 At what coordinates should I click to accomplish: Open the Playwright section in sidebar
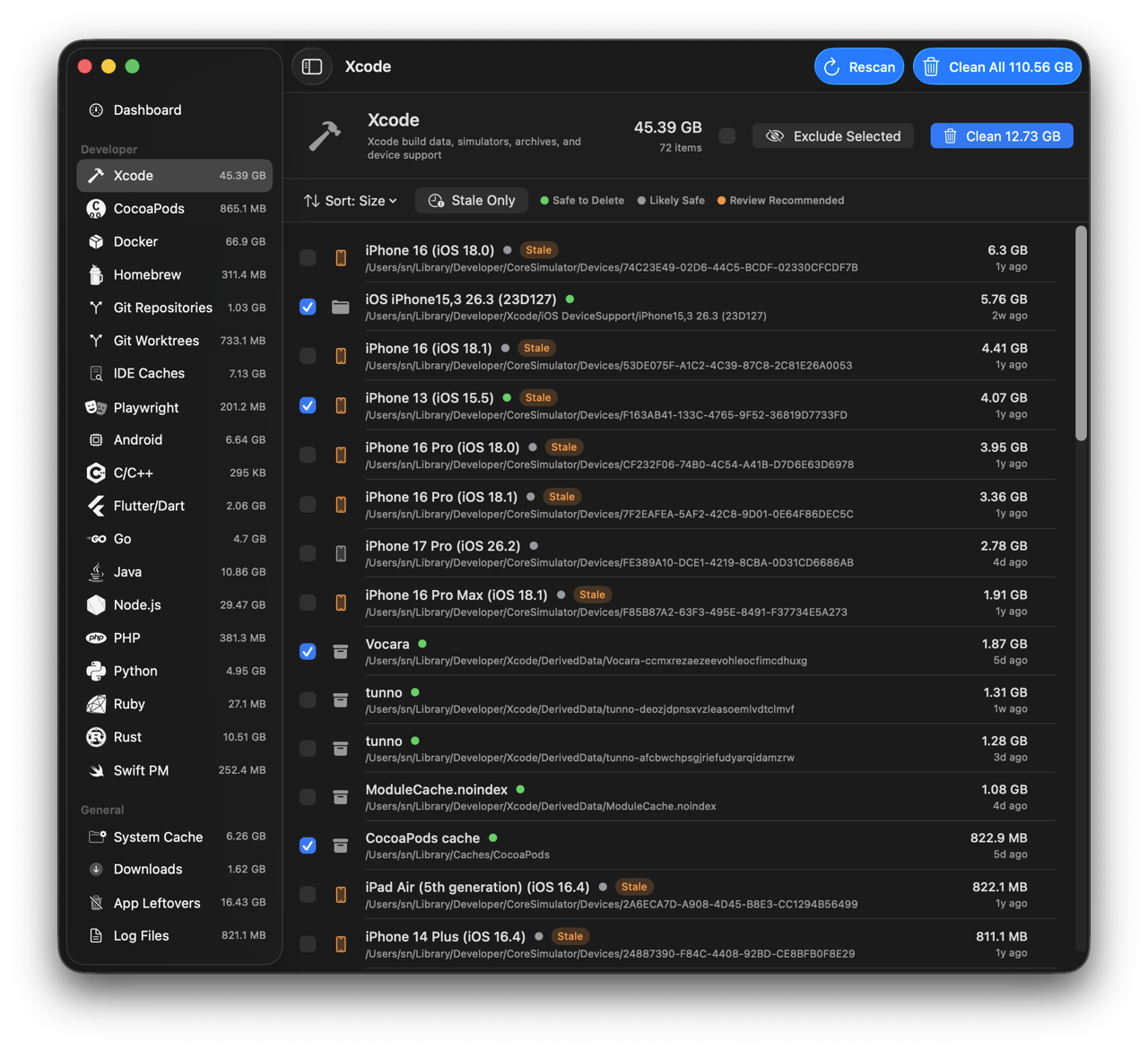click(145, 407)
